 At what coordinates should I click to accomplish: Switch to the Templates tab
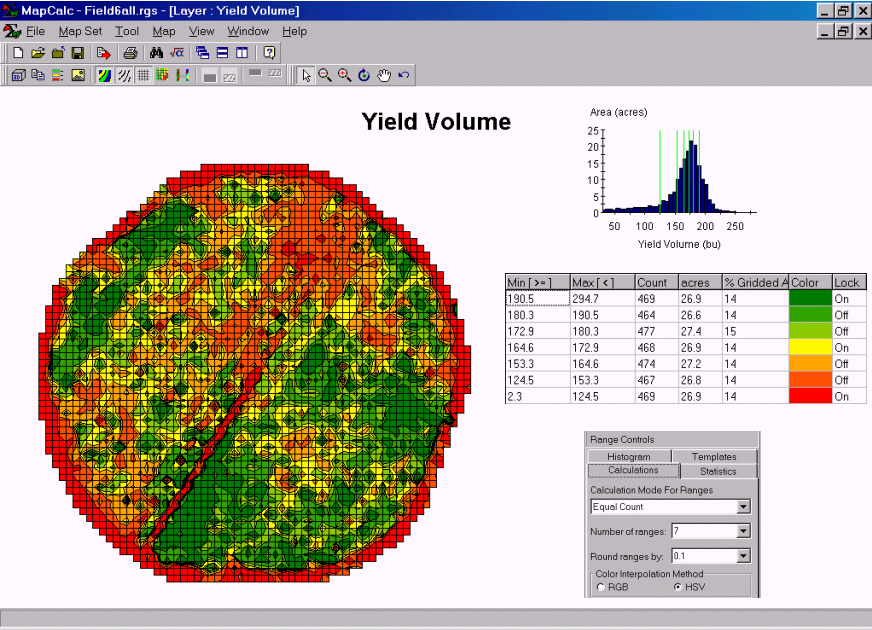click(x=714, y=457)
